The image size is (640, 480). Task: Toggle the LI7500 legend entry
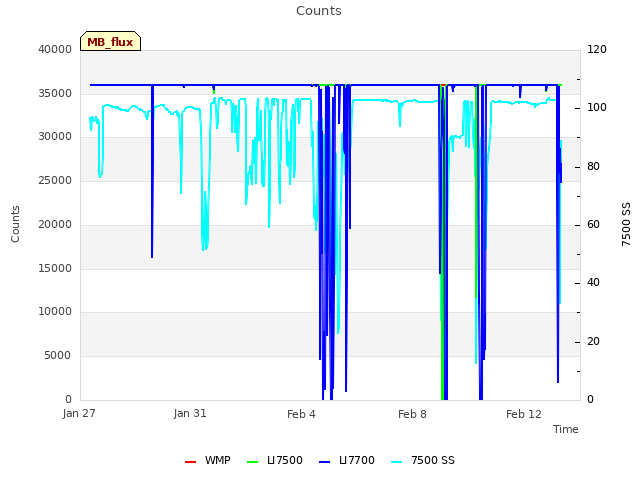(x=275, y=460)
